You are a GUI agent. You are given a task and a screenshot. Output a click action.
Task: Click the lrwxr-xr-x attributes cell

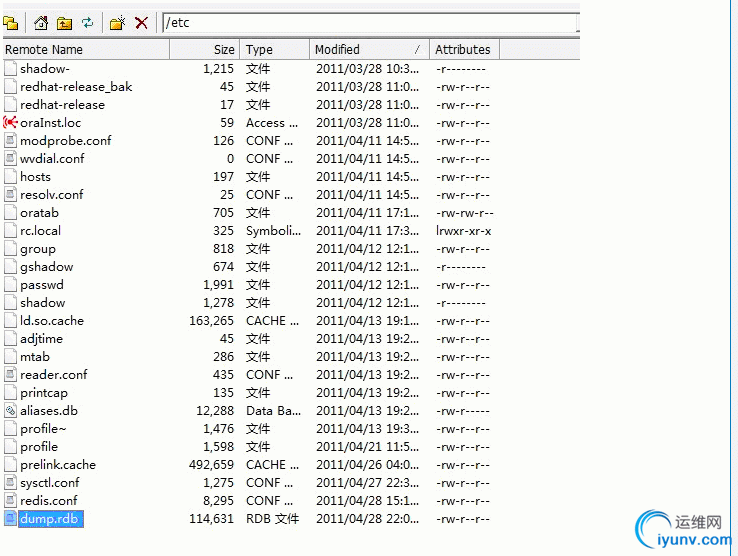click(464, 231)
